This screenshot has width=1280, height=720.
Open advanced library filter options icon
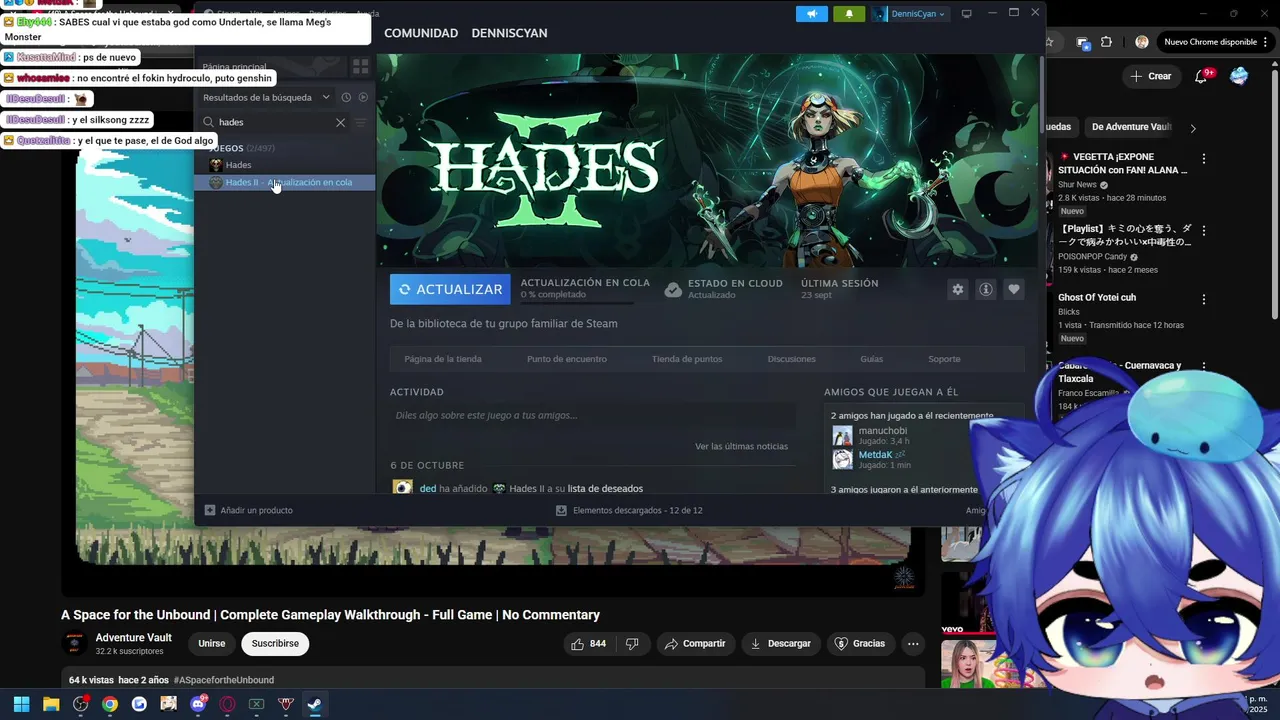(361, 122)
